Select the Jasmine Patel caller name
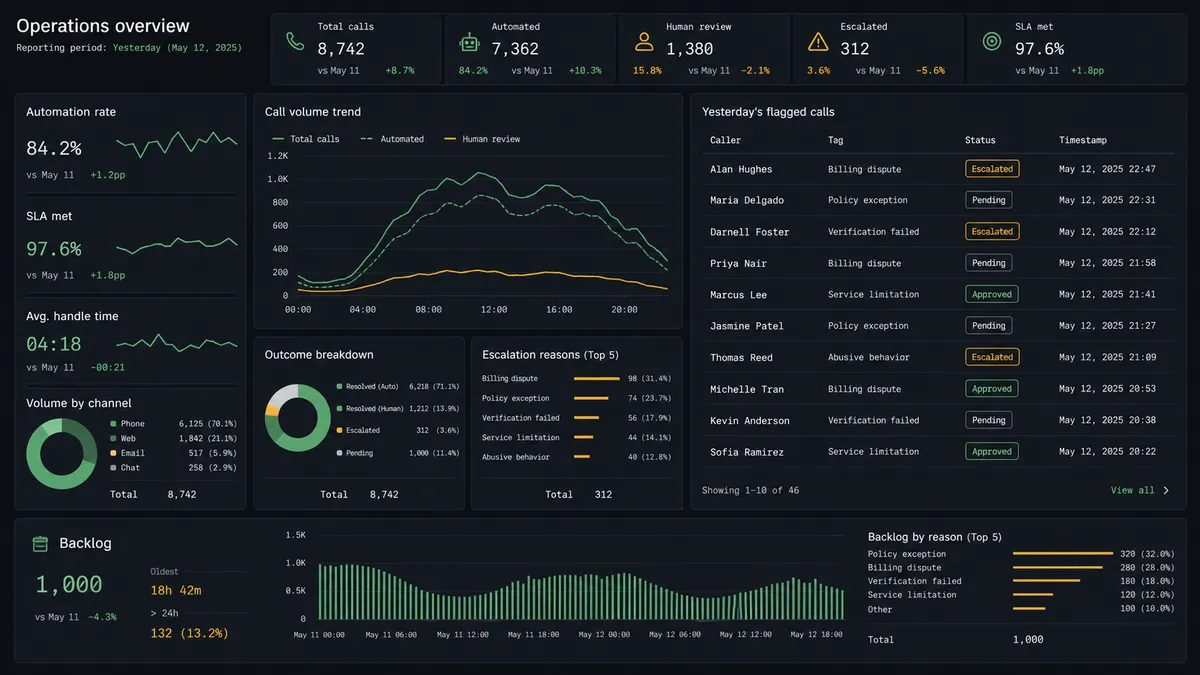This screenshot has height=675, width=1200. click(x=747, y=326)
